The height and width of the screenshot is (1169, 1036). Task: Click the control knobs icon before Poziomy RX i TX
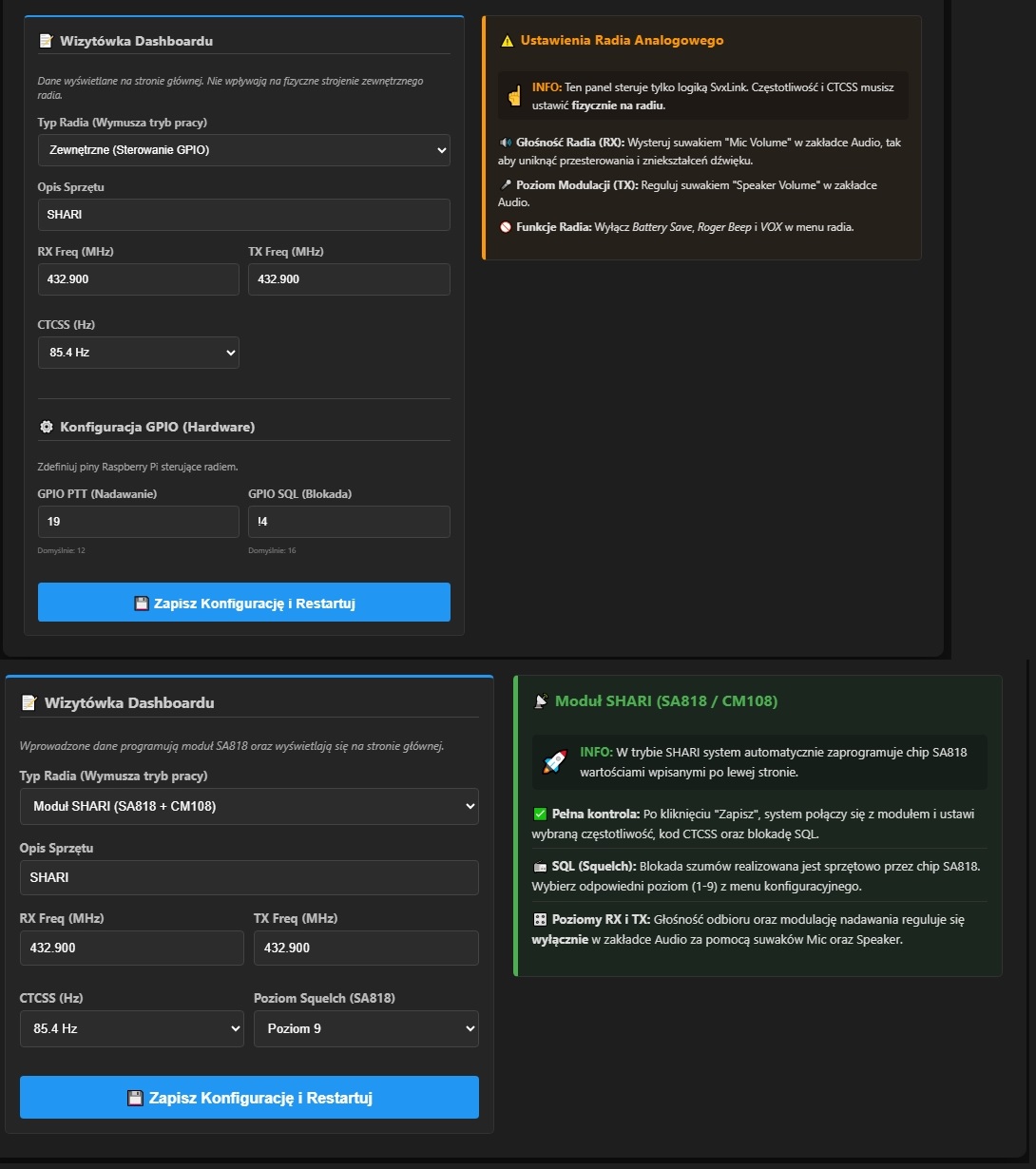pyautogui.click(x=540, y=920)
